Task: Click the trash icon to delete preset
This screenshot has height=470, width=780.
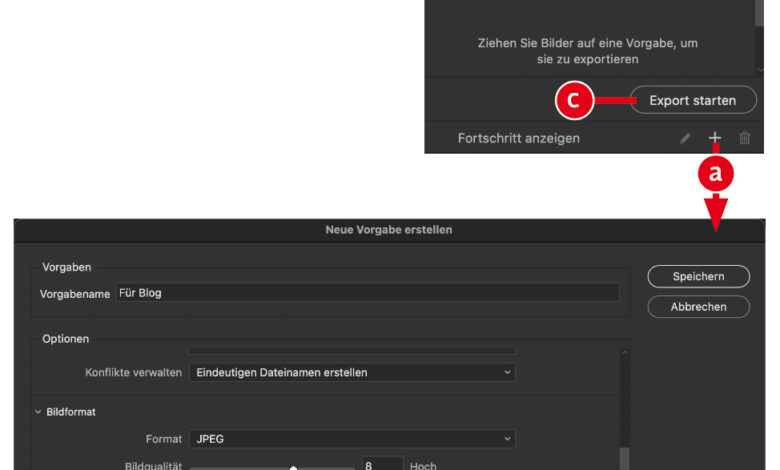Action: [744, 138]
